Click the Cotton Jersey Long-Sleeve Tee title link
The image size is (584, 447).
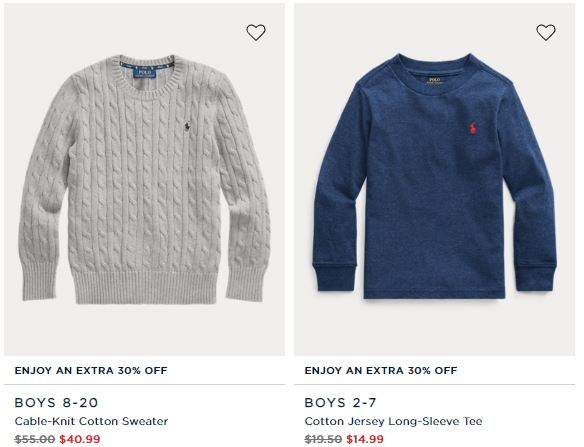click(393, 421)
